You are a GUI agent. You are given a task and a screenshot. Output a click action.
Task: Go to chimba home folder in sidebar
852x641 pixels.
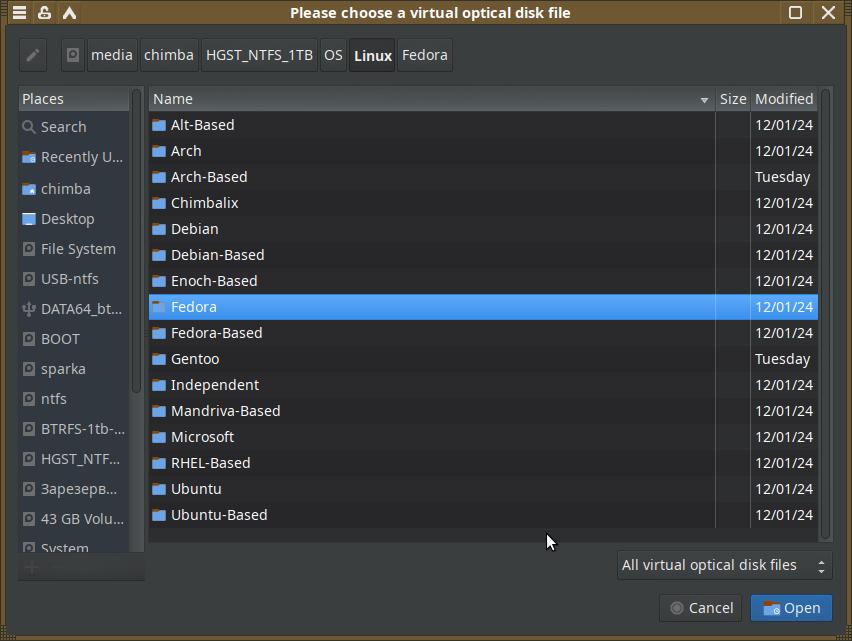[65, 189]
